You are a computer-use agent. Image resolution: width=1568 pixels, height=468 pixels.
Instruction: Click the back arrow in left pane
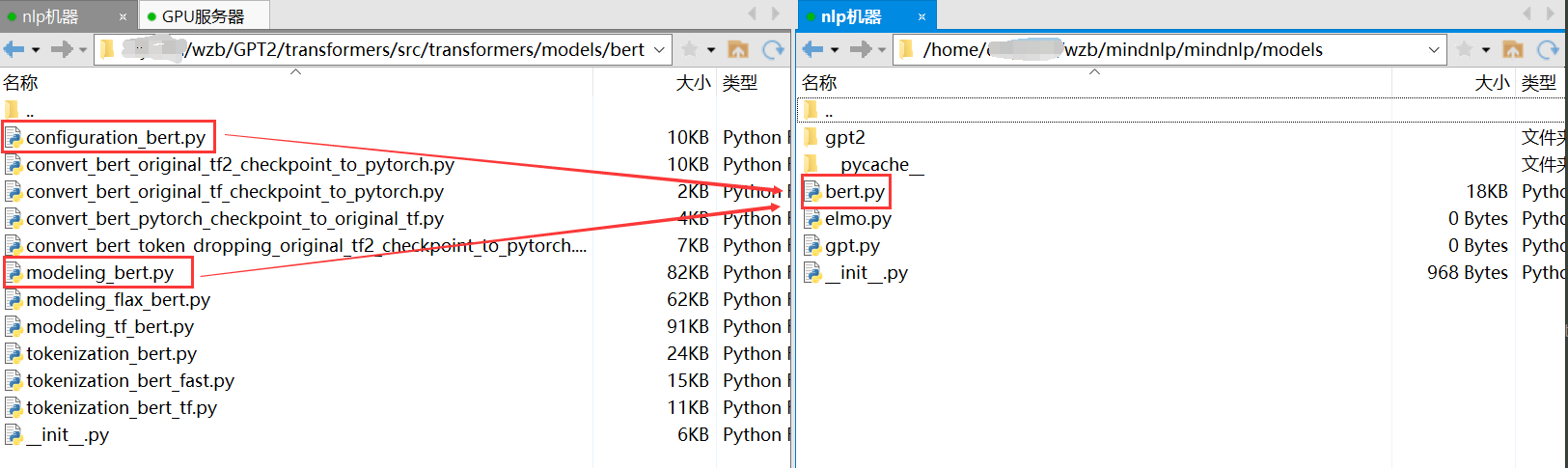(14, 49)
